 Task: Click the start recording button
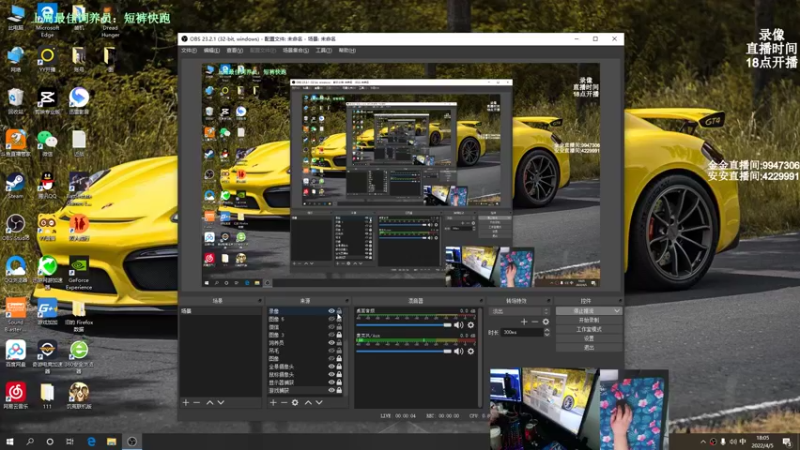(588, 320)
